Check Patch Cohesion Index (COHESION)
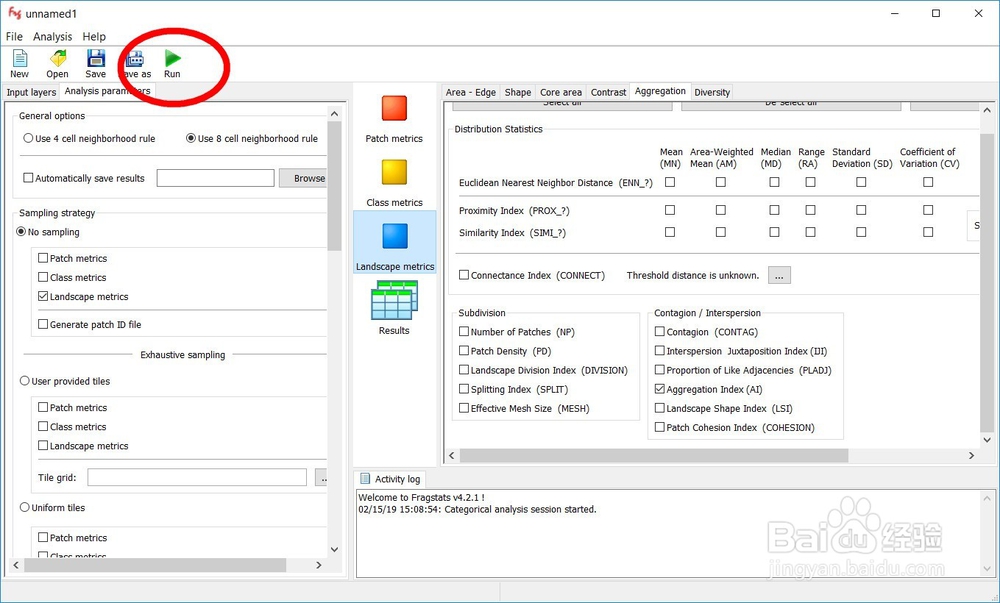The image size is (1000, 603). pyautogui.click(x=660, y=427)
